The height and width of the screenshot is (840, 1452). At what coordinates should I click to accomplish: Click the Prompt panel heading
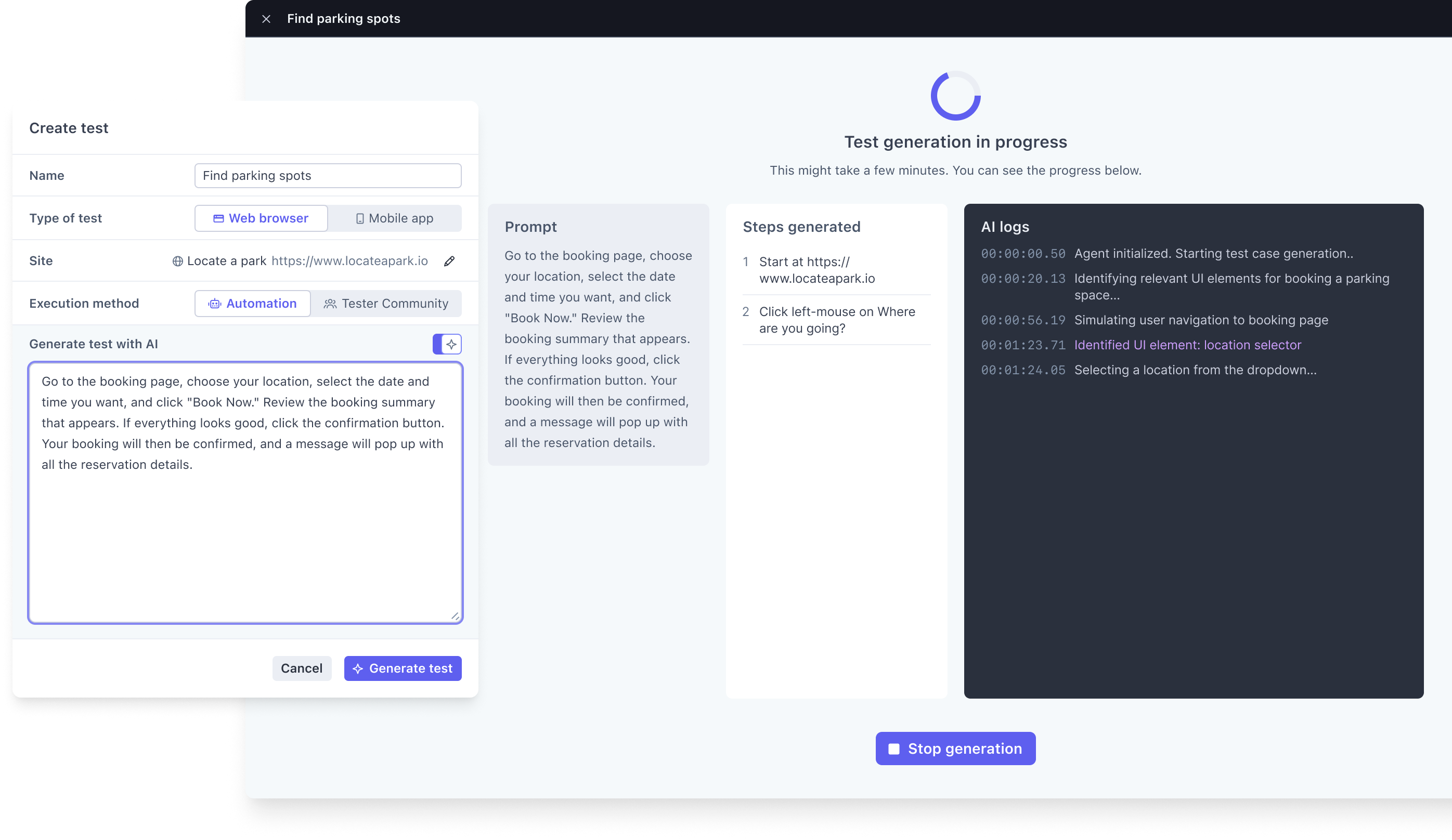[x=530, y=227]
